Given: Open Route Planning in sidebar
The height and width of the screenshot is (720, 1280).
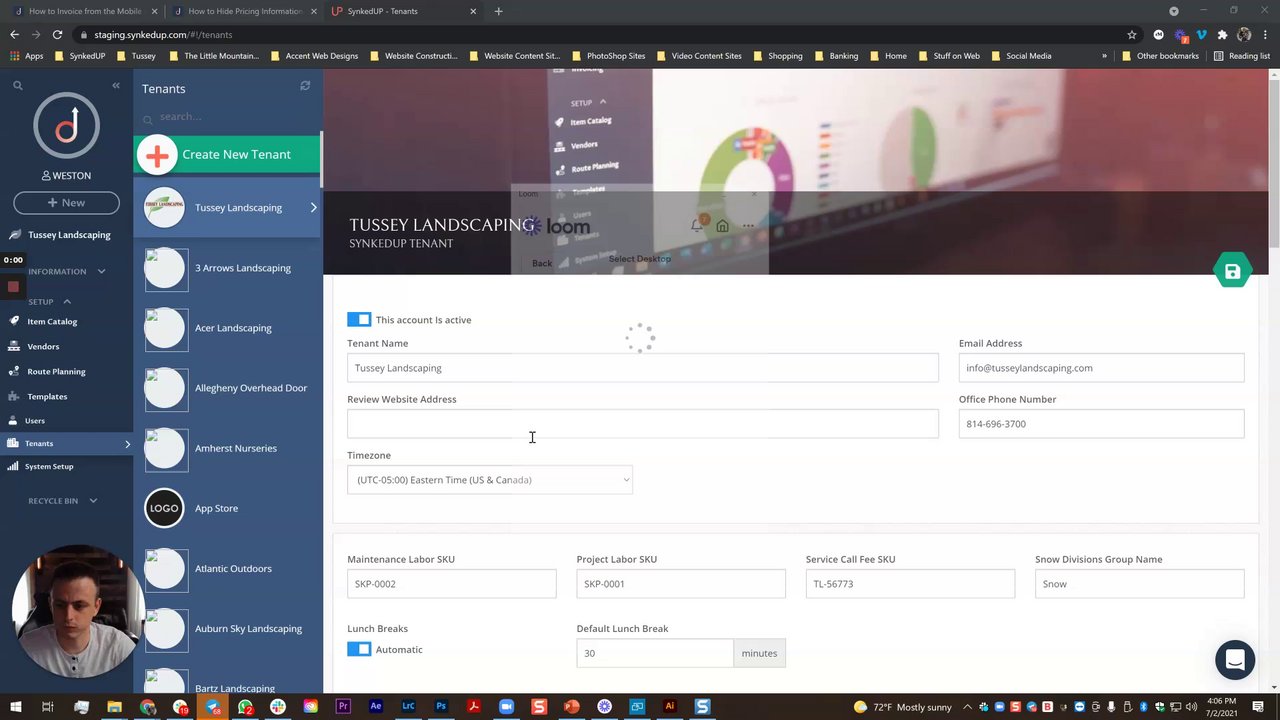Looking at the screenshot, I should pyautogui.click(x=56, y=371).
